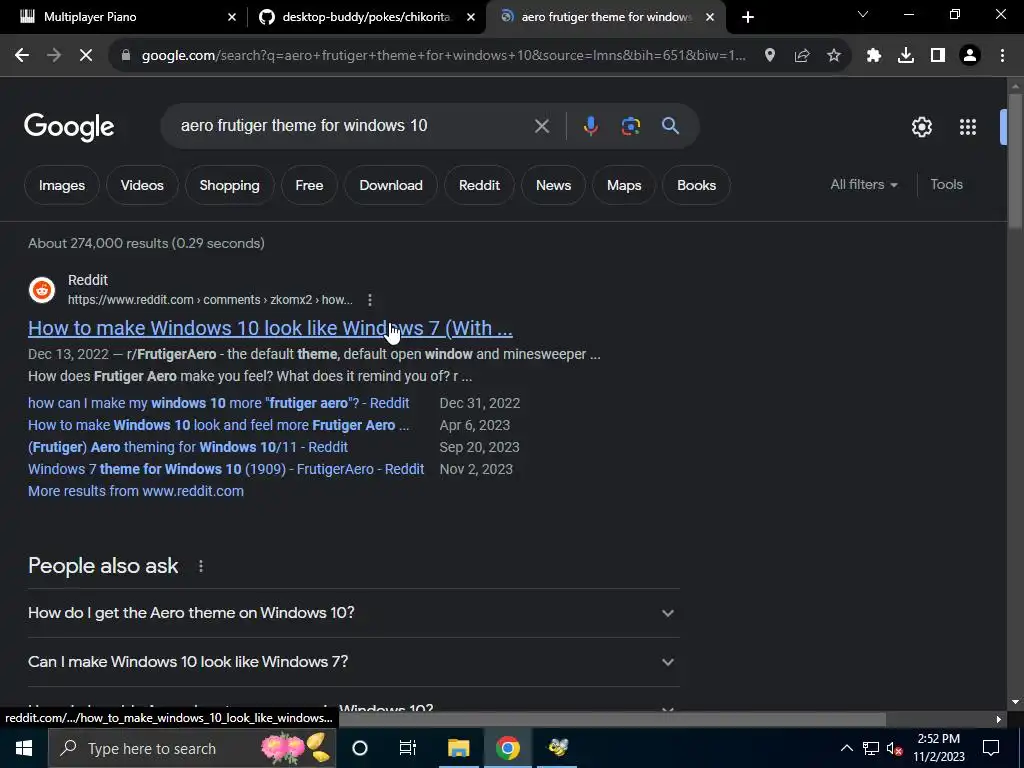Screen dimensions: 1024x768
Task: Open (Frutiger) Aero theming for Windows 10/11 link
Action: click(x=187, y=447)
